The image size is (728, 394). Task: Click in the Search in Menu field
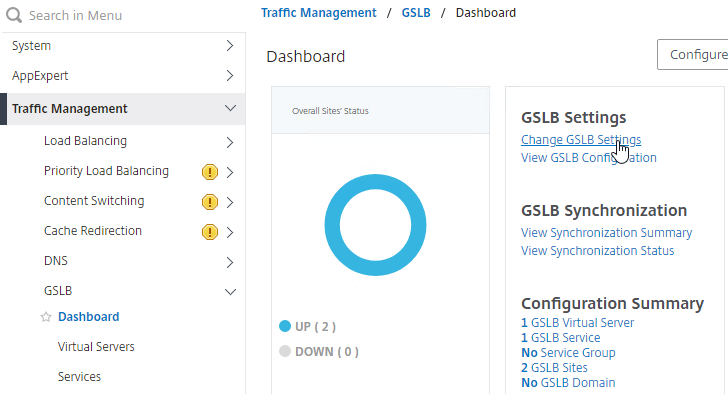click(123, 16)
